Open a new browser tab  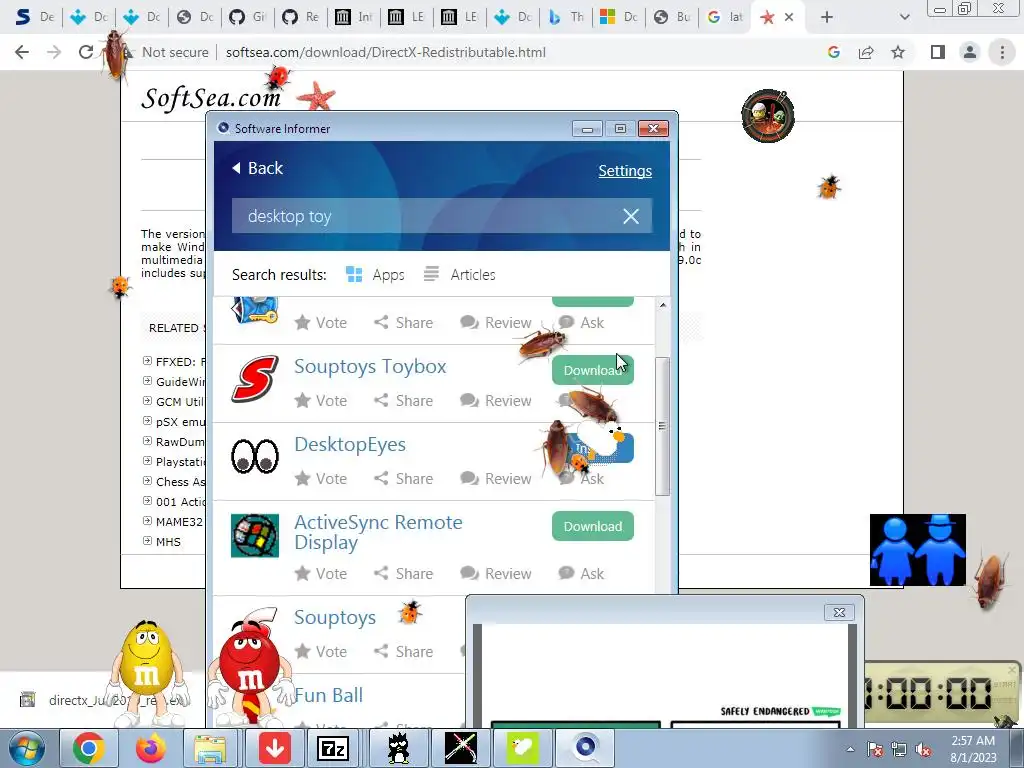click(x=827, y=17)
